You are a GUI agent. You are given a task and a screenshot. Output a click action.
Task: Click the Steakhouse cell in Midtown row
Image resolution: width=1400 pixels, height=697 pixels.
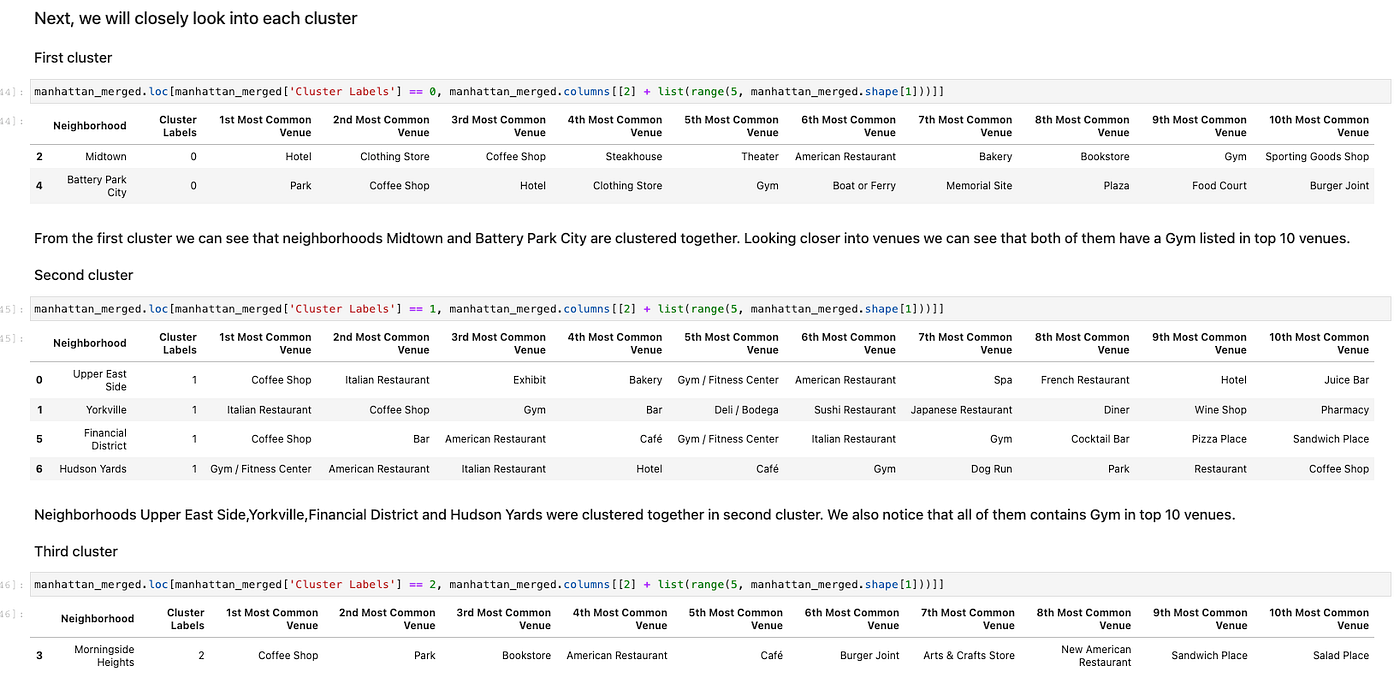[x=633, y=157]
